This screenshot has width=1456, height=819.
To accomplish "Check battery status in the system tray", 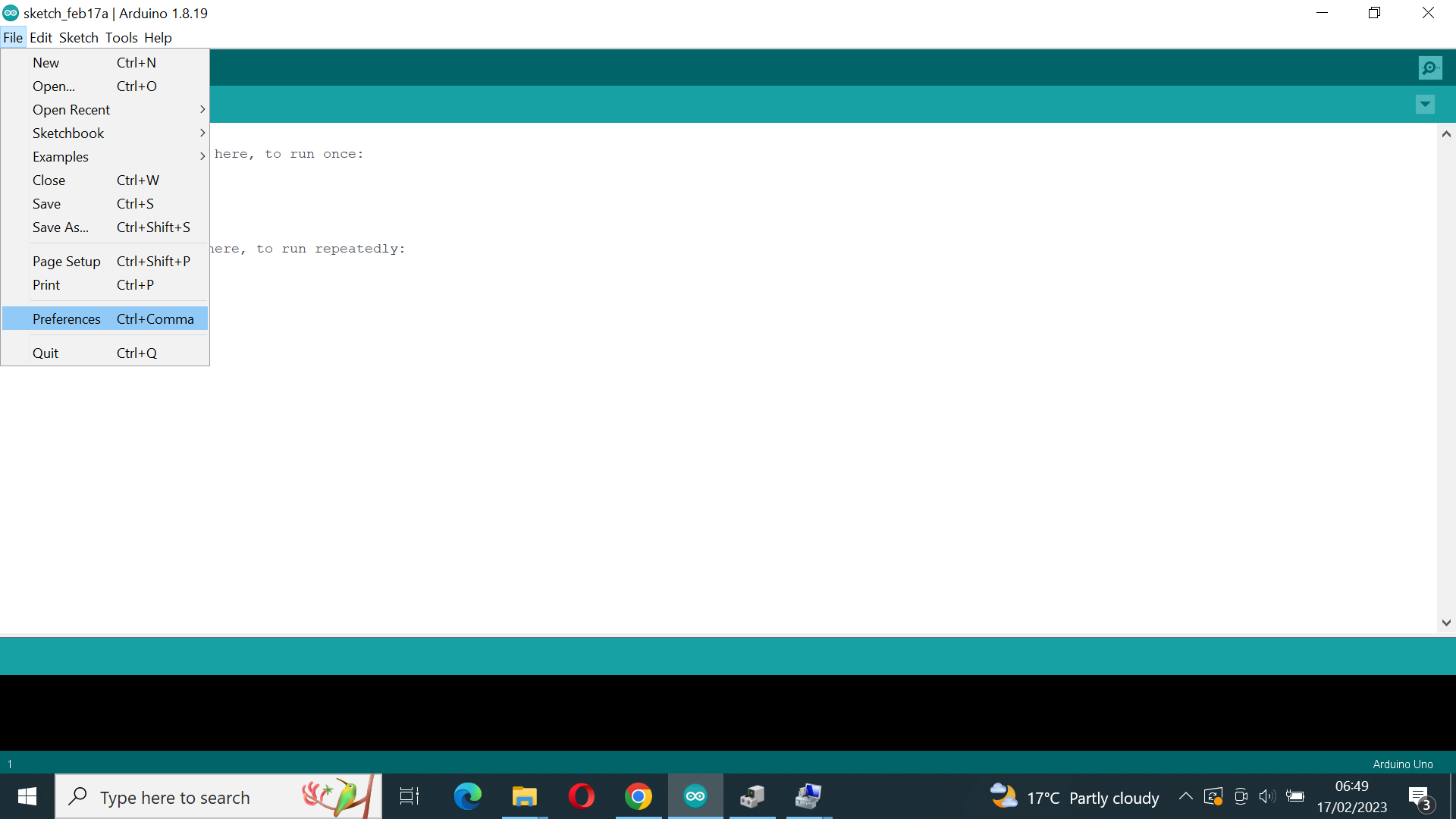I will pos(1296,796).
